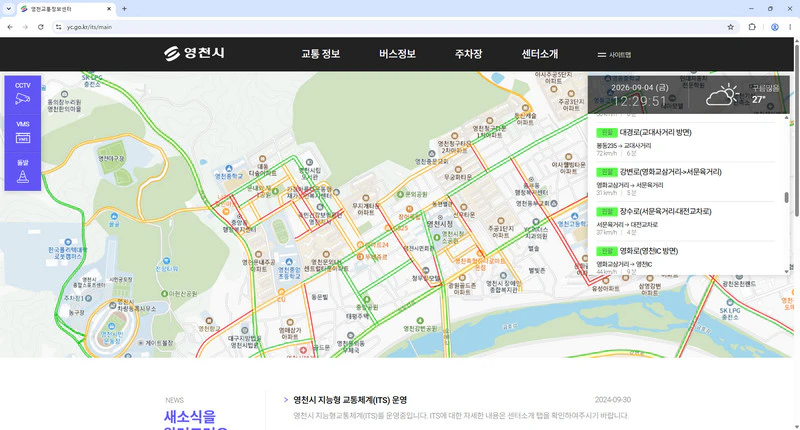Open the 사이트맵 hamburger link

(614, 55)
